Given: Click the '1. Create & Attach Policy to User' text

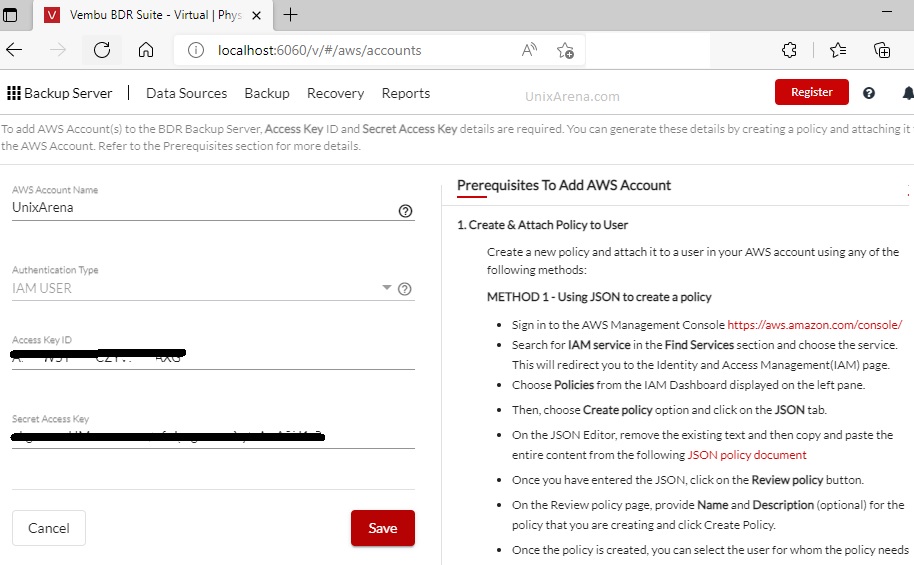Looking at the screenshot, I should pyautogui.click(x=542, y=225).
